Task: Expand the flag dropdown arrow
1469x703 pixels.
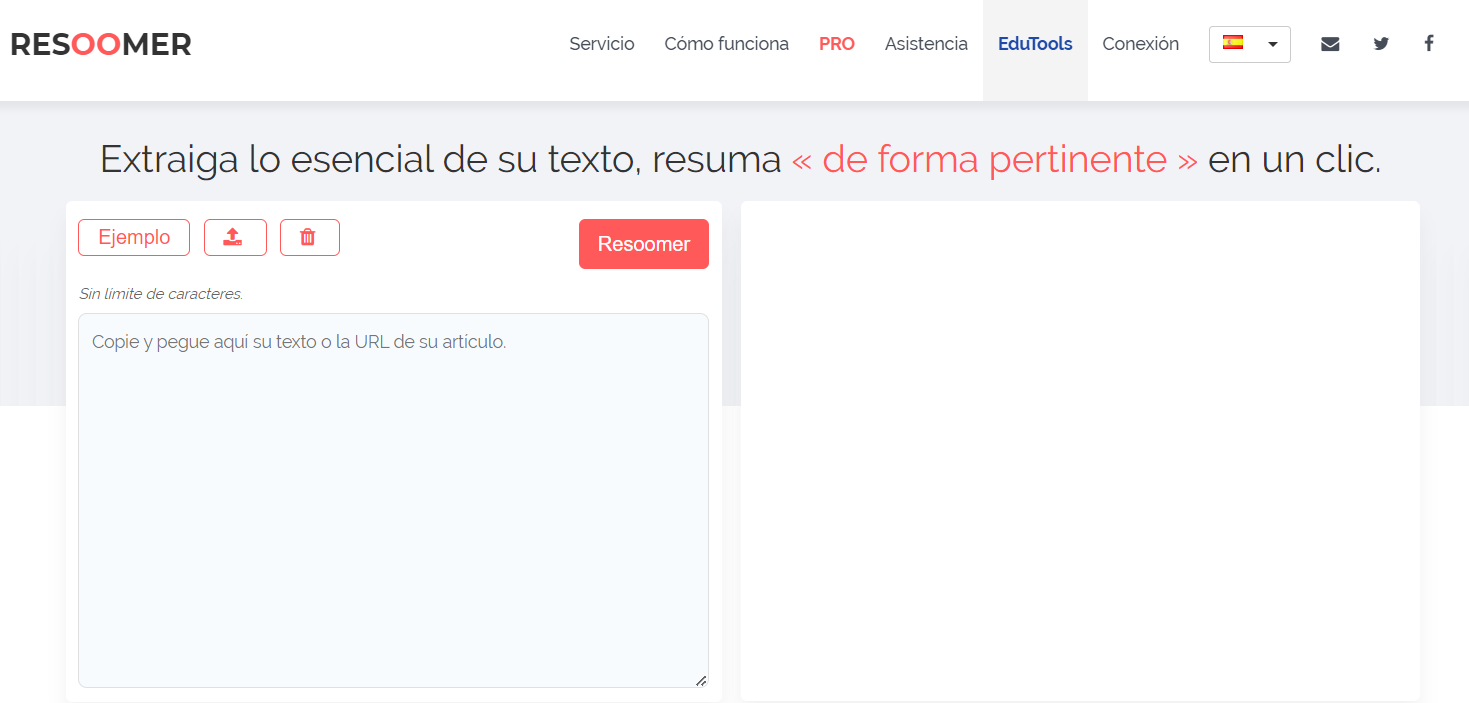Action: click(x=1271, y=44)
